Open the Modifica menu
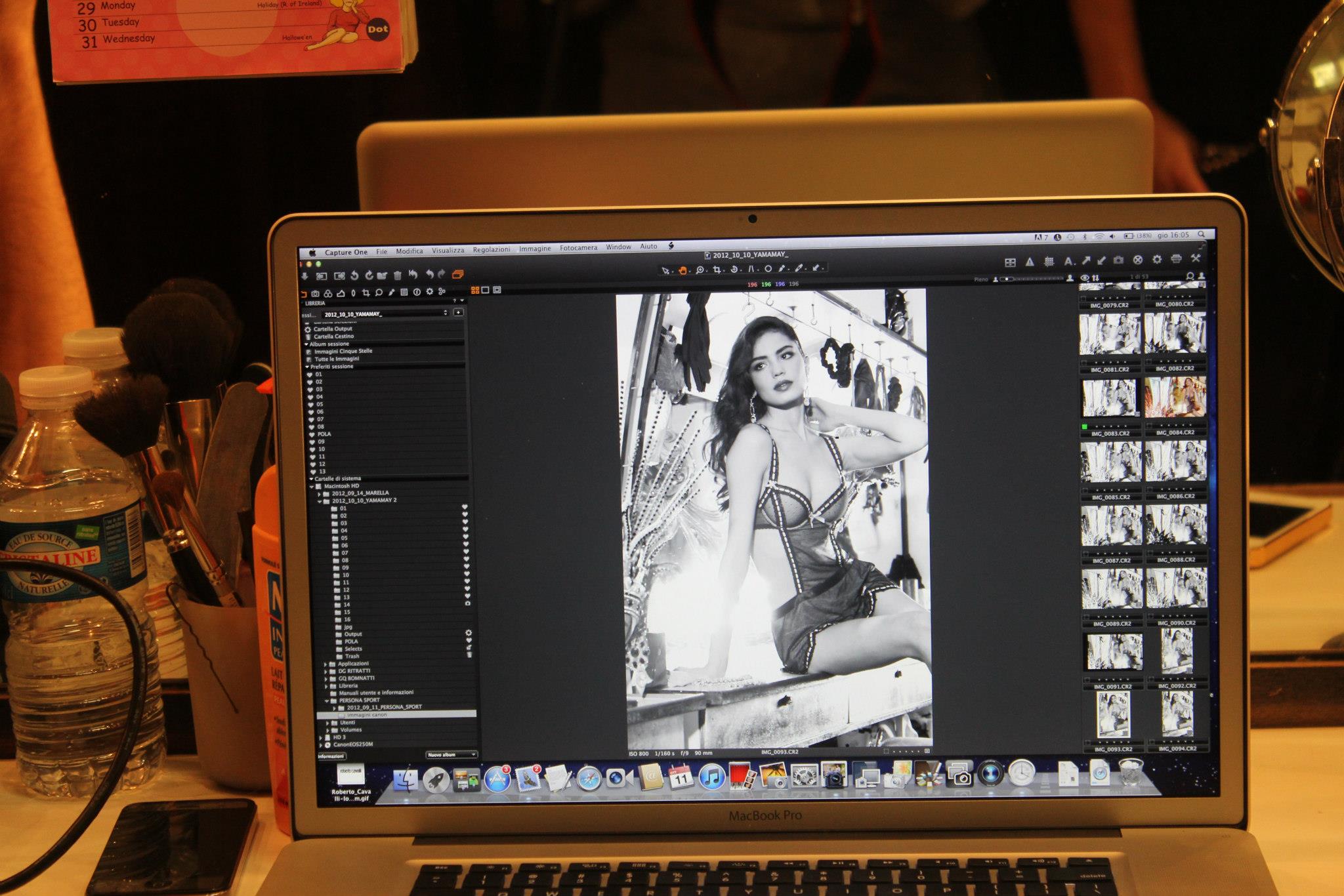The height and width of the screenshot is (896, 1344). (409, 251)
